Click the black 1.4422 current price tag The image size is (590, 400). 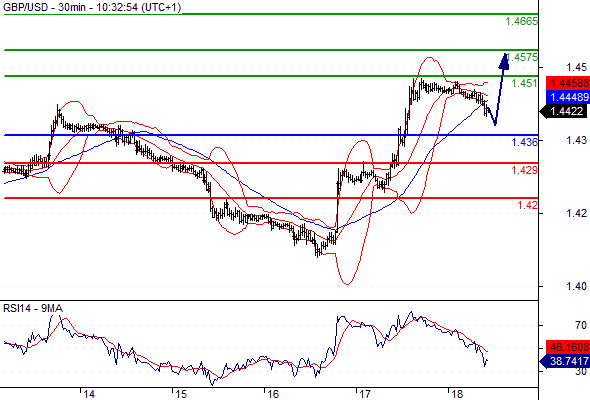(x=563, y=111)
